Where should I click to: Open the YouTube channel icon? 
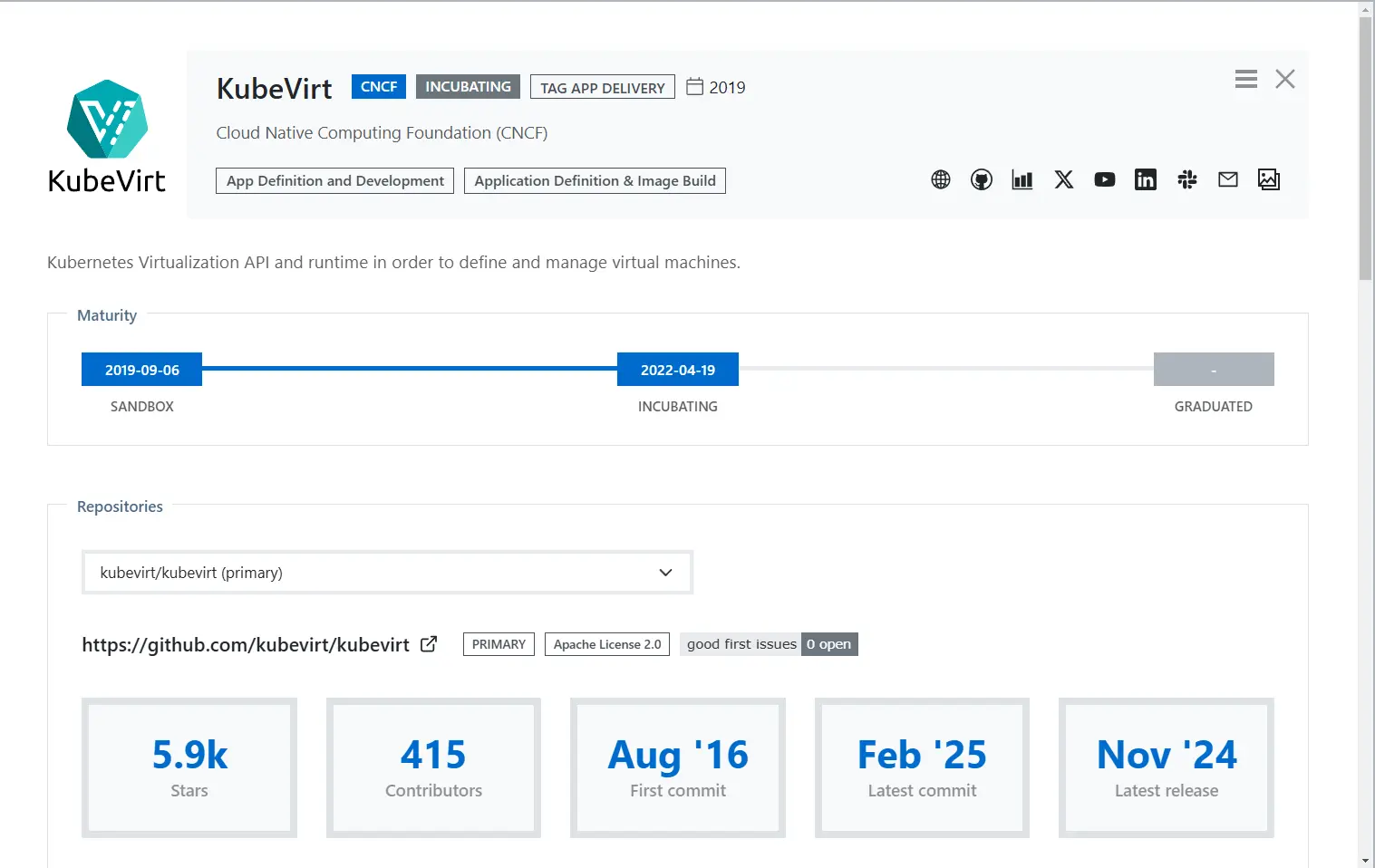1104,179
